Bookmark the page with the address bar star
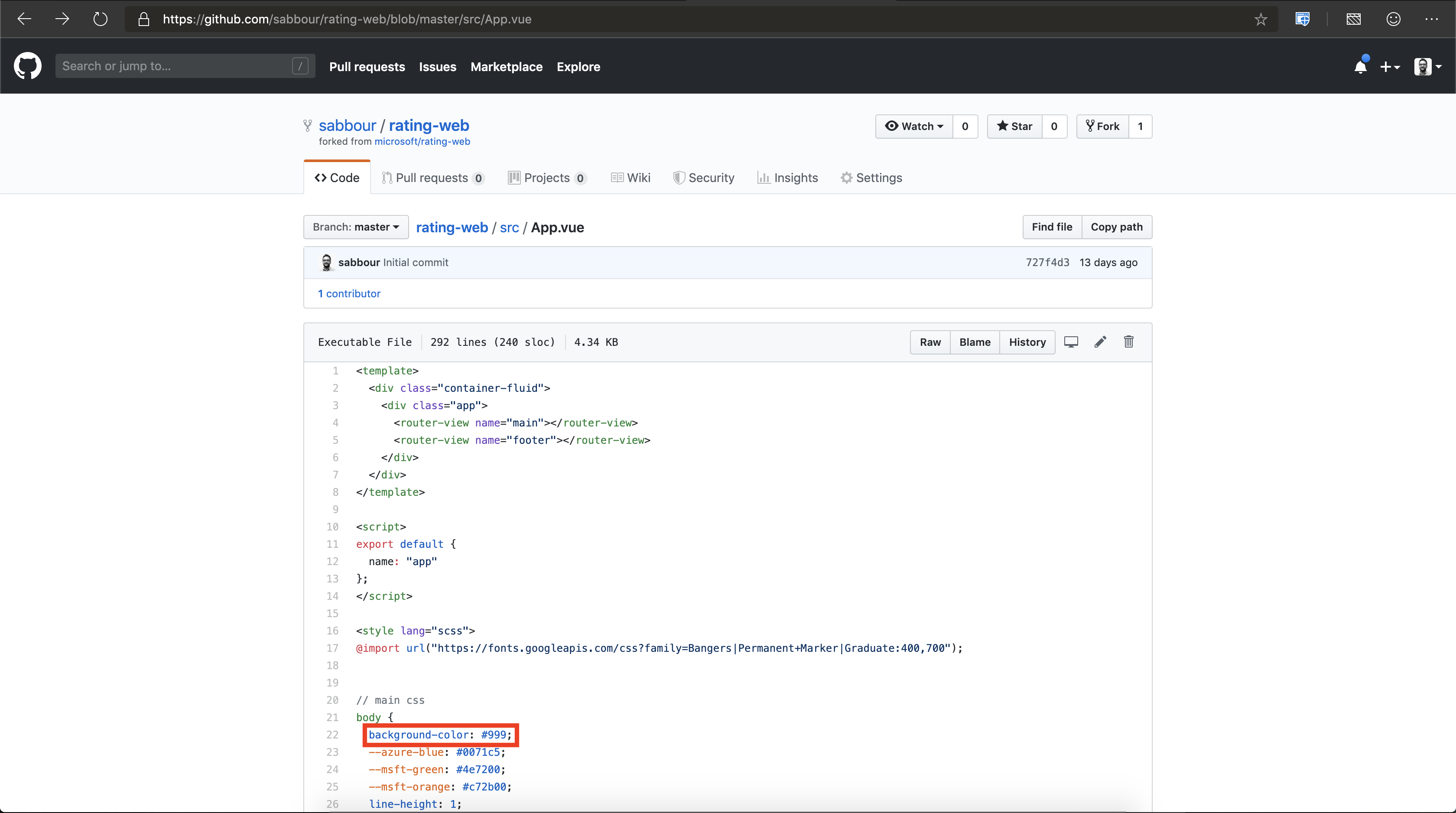Screen dimensions: 1456x813 (x=1261, y=19)
